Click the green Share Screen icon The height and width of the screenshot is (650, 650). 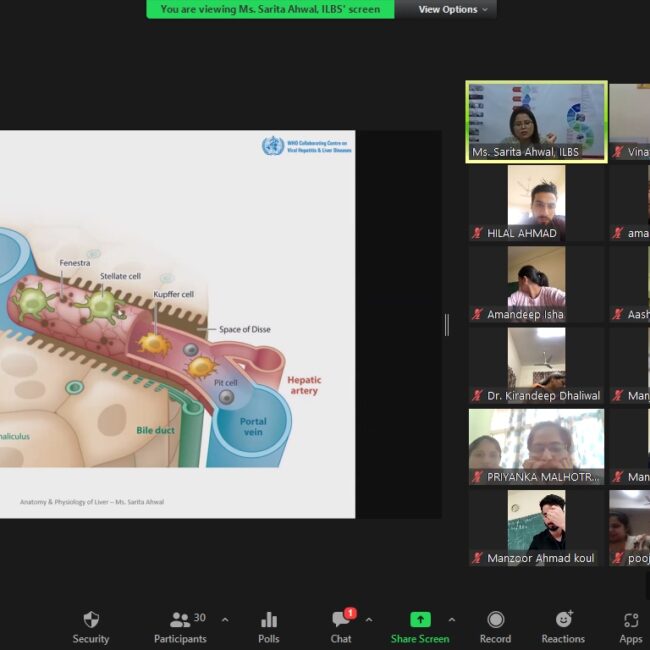[420, 620]
